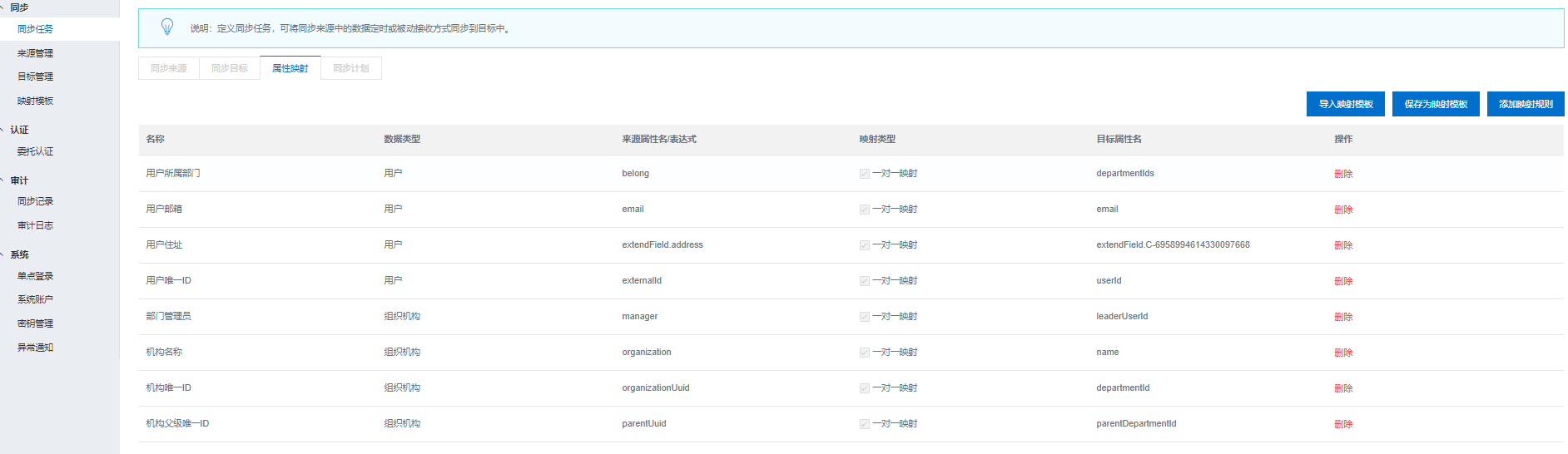Go to 映射模板 in the sidebar
Image resolution: width=1568 pixels, height=454 pixels.
(x=35, y=101)
